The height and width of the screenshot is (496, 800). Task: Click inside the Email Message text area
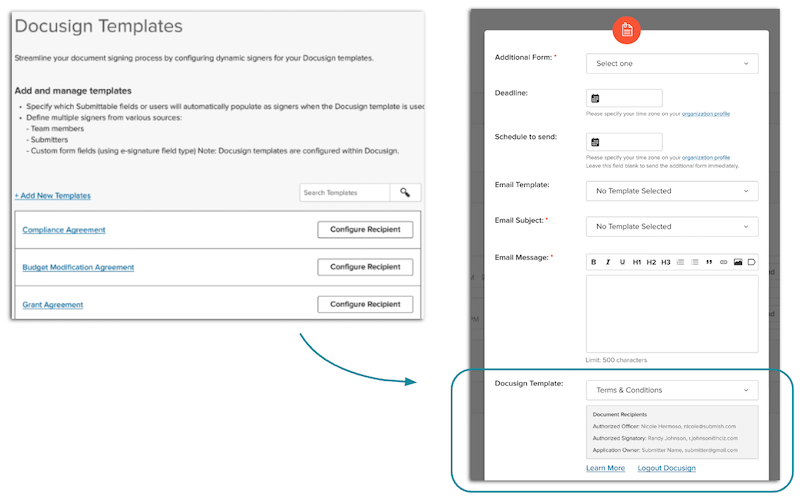pos(672,313)
